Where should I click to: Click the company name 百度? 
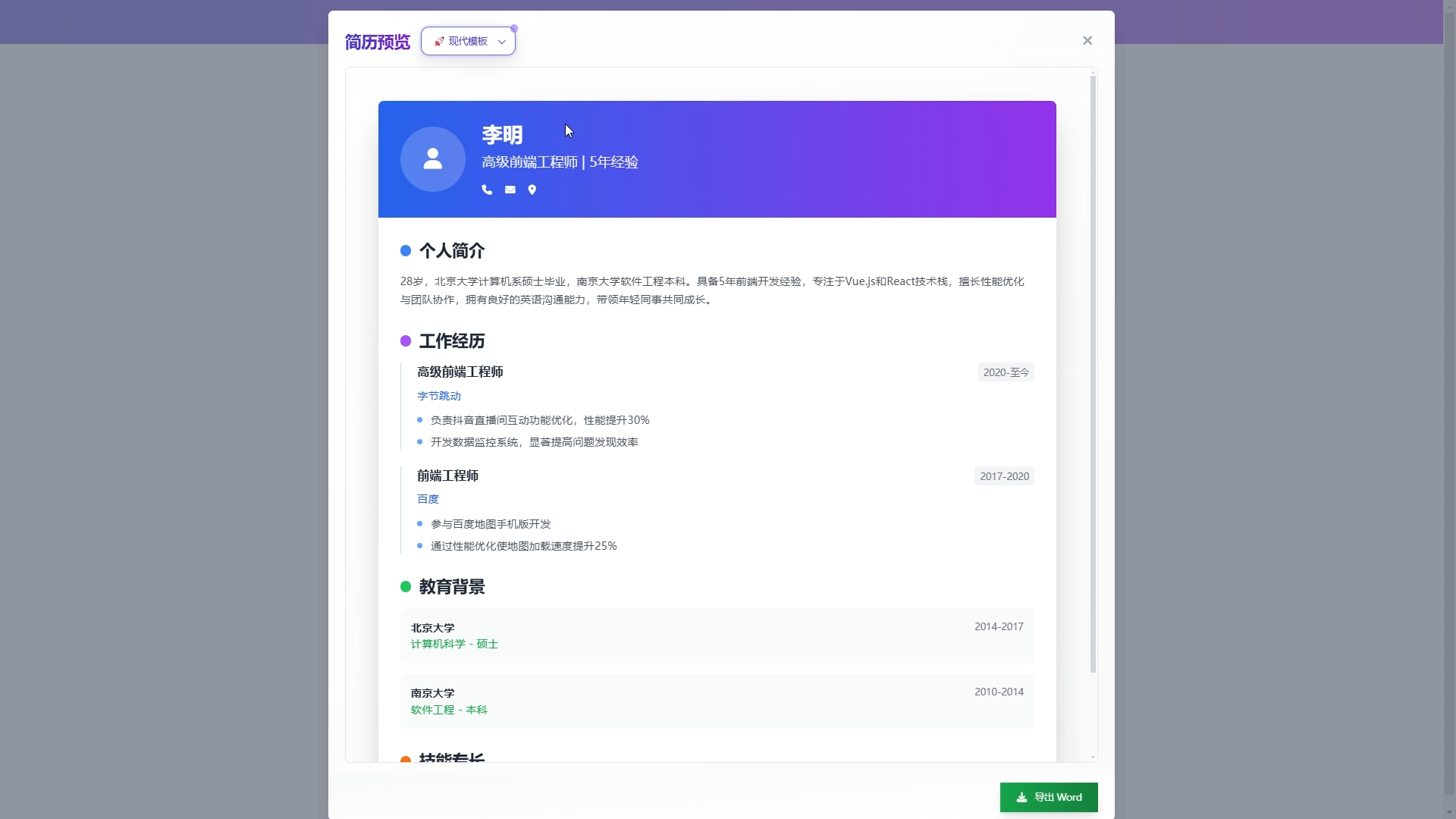point(428,499)
